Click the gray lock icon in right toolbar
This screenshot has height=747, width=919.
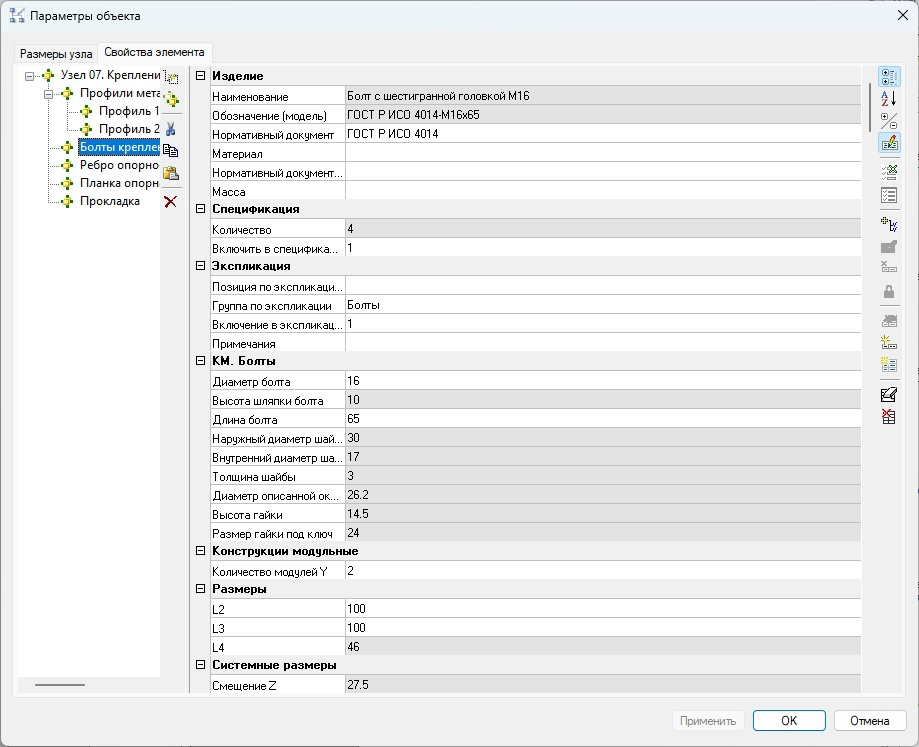click(889, 291)
